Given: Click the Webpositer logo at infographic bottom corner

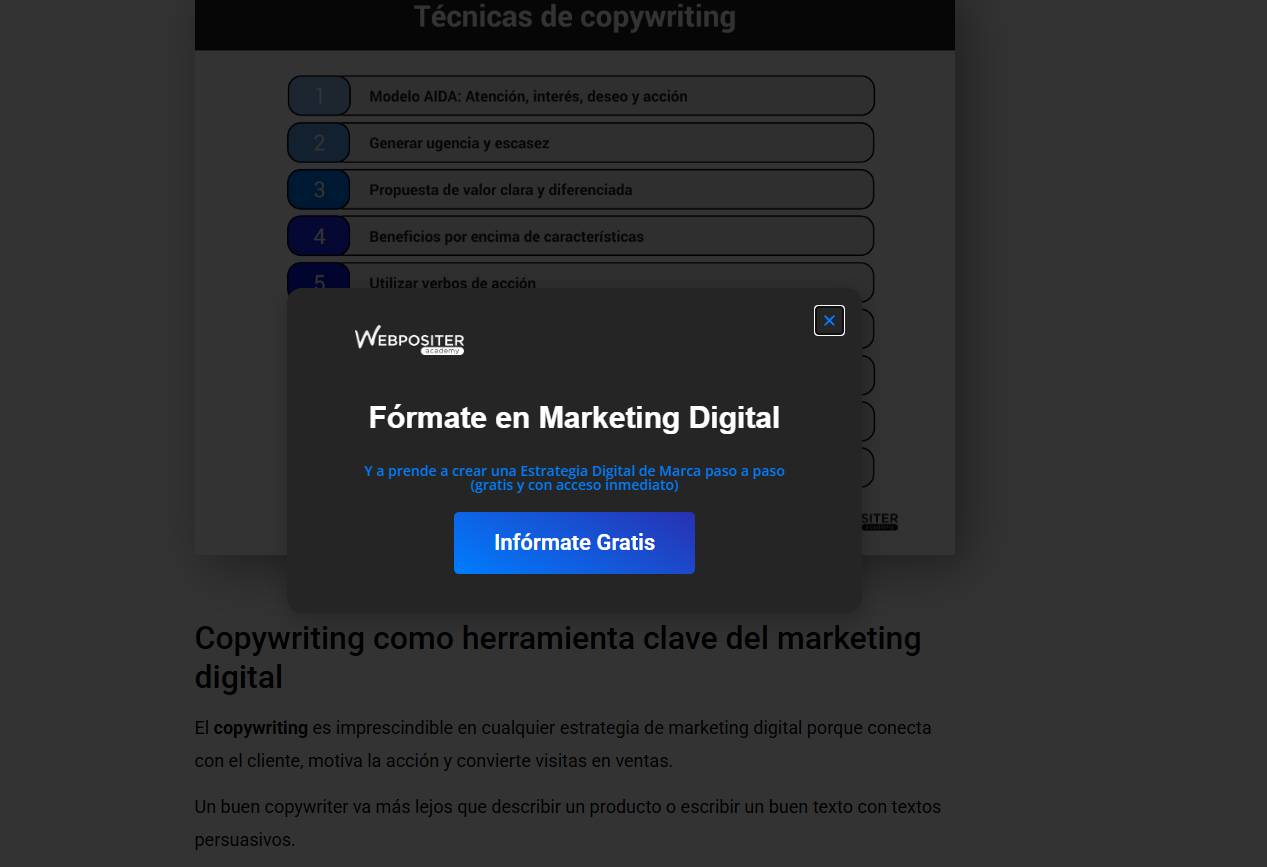Looking at the screenshot, I should (x=880, y=521).
